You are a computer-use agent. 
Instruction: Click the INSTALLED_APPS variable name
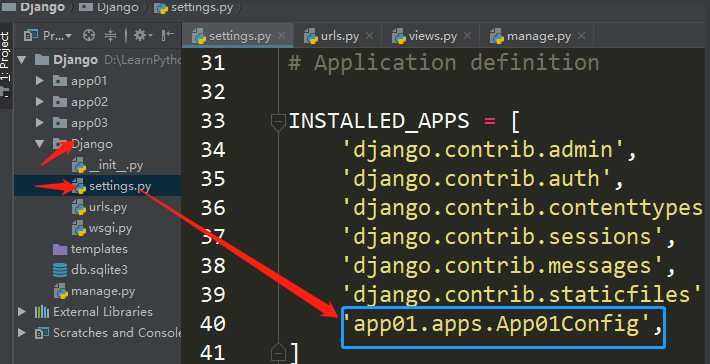379,121
